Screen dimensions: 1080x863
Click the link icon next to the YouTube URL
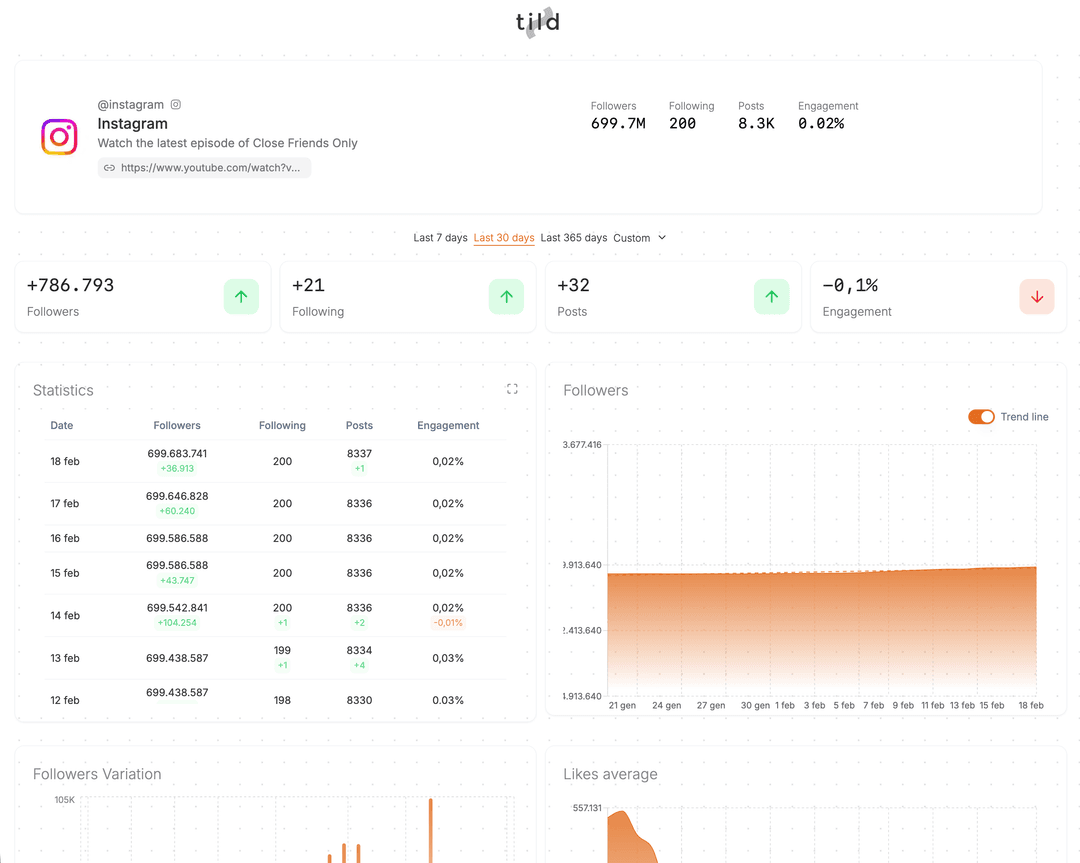click(x=110, y=168)
